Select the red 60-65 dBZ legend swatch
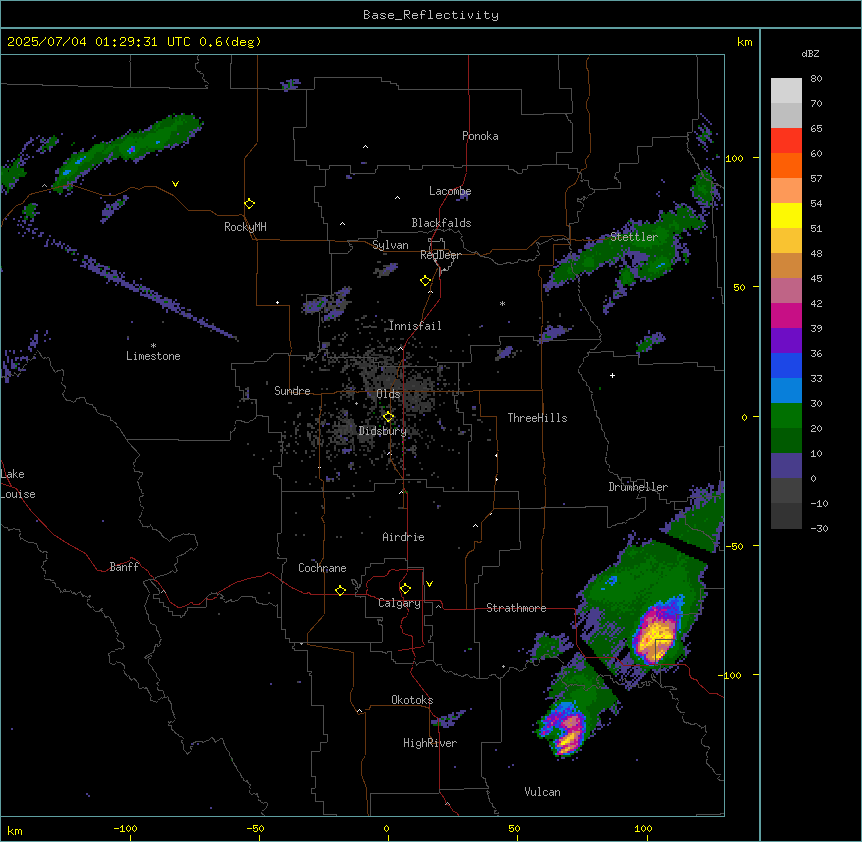The image size is (862, 842). point(786,141)
